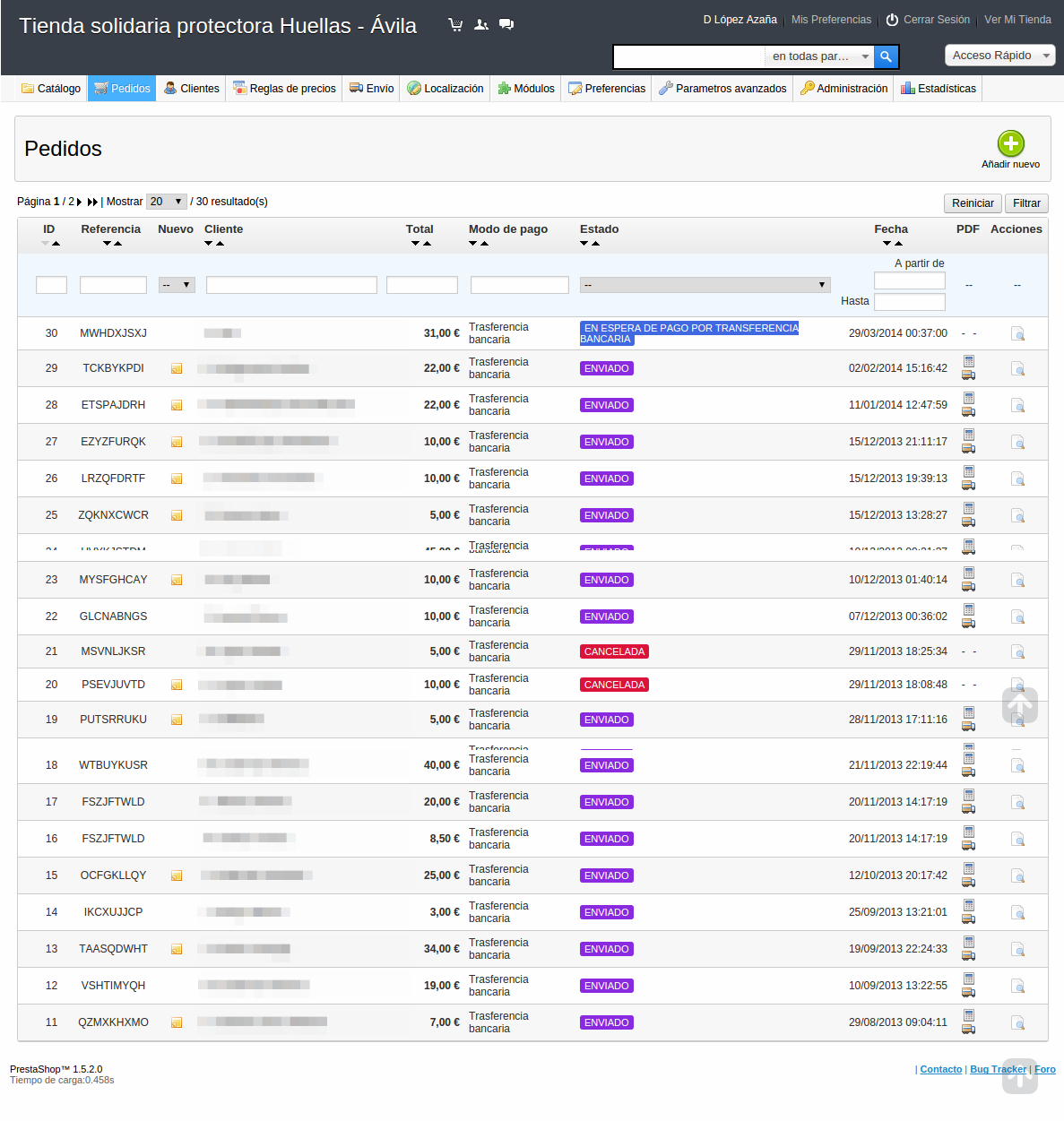Sort ID column ascending arrow
1064x1121 pixels.
pyautogui.click(x=56, y=244)
